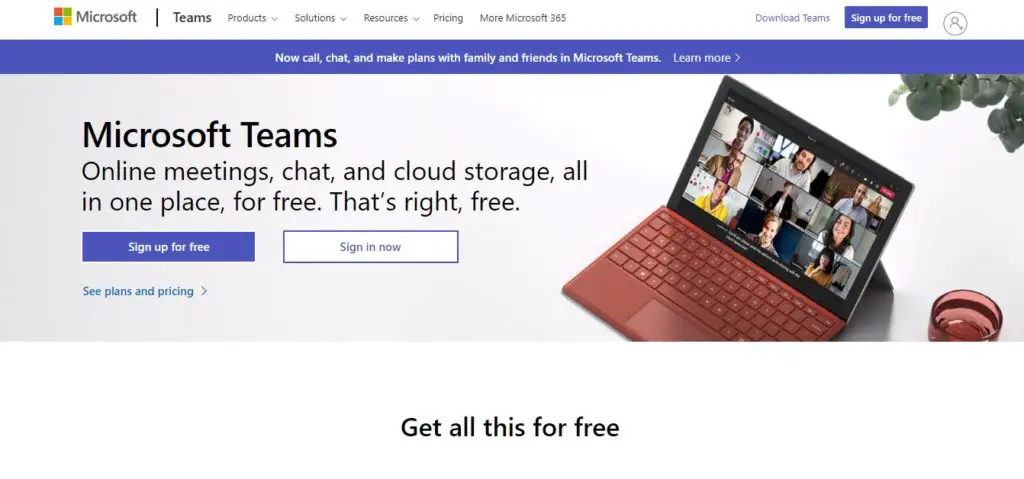Click the arrow beside See plans and pricing

[204, 291]
